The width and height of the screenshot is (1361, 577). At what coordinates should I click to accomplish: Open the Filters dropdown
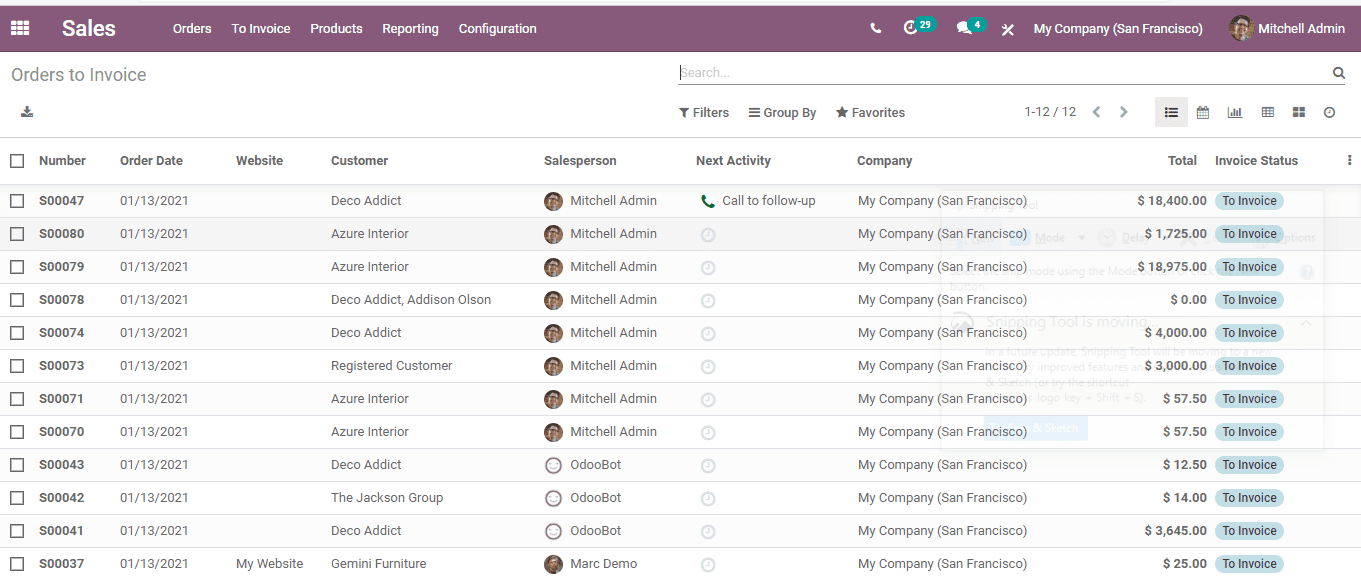point(704,113)
